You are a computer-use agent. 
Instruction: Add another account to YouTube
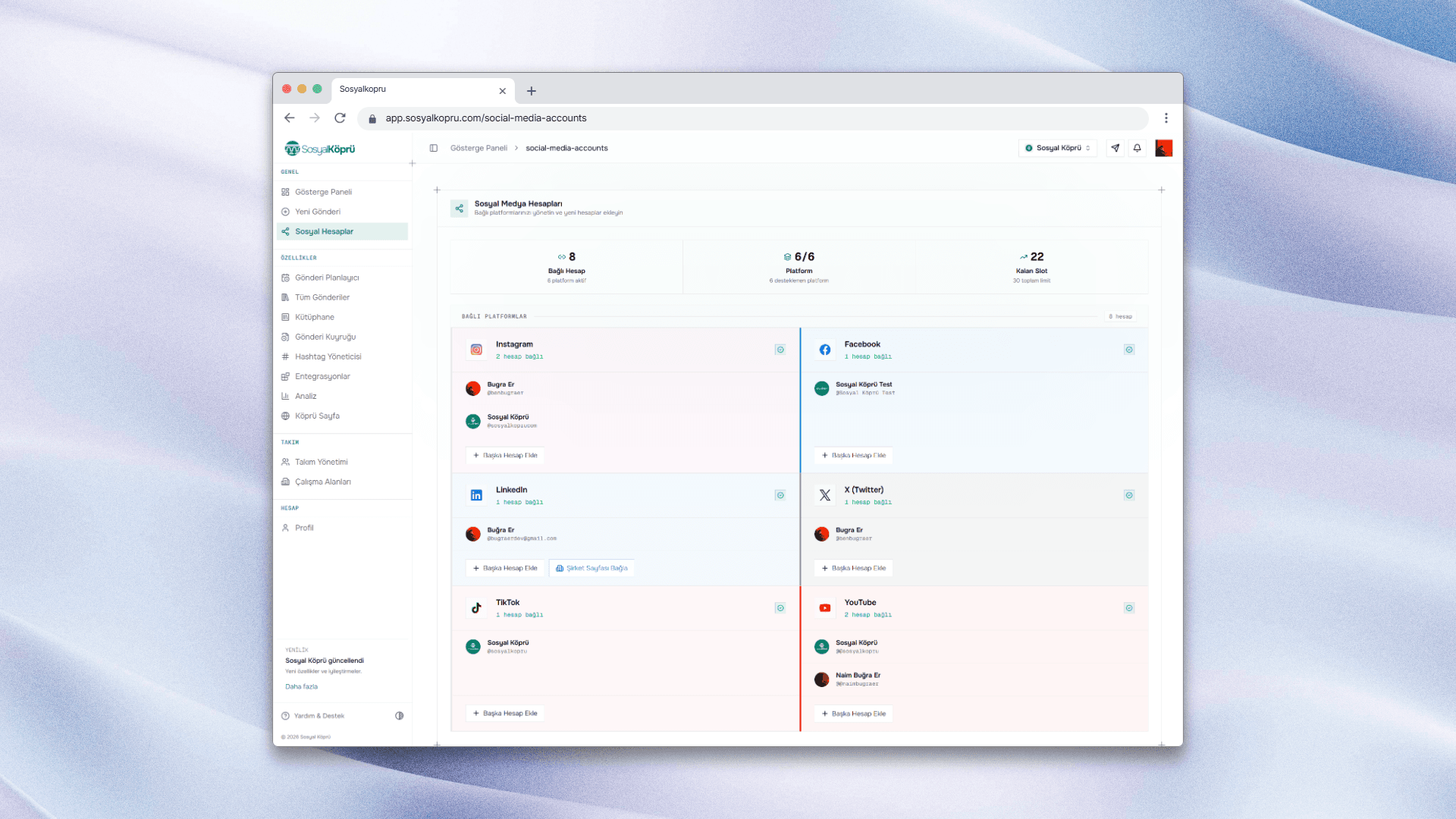pyautogui.click(x=854, y=714)
